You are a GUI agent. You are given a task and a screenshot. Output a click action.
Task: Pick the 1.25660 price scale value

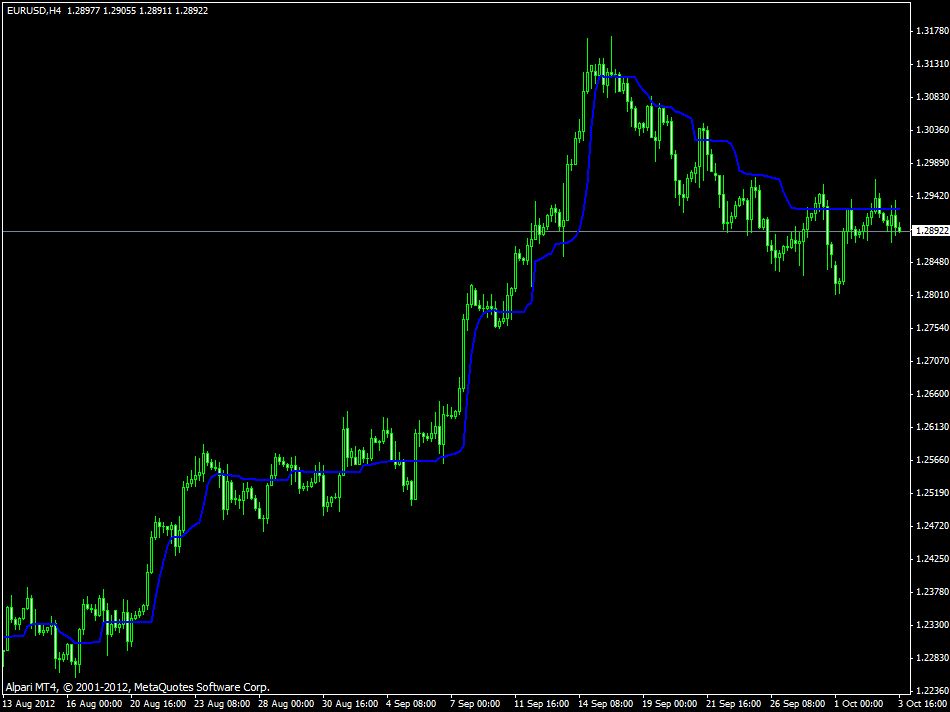coord(931,461)
